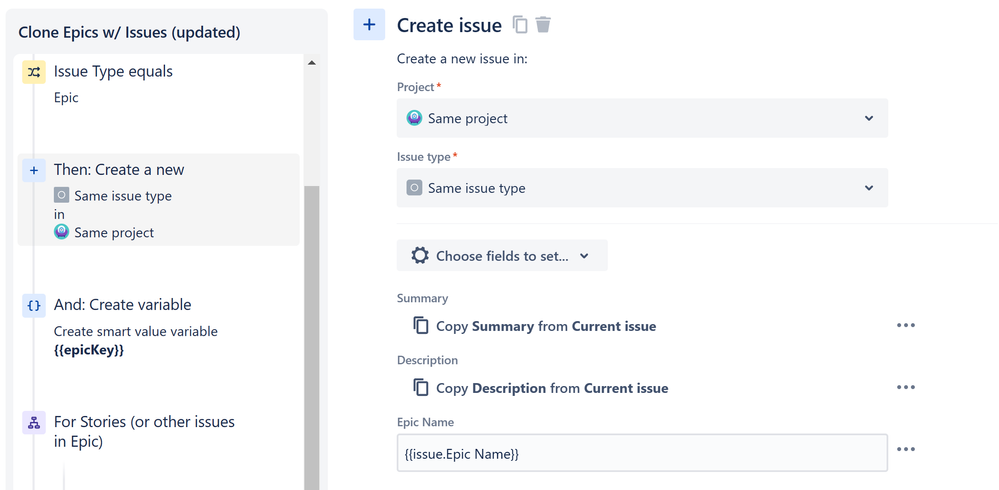Select the Issue Type equals condition
Viewport: 999px width, 490px height.
113,72
